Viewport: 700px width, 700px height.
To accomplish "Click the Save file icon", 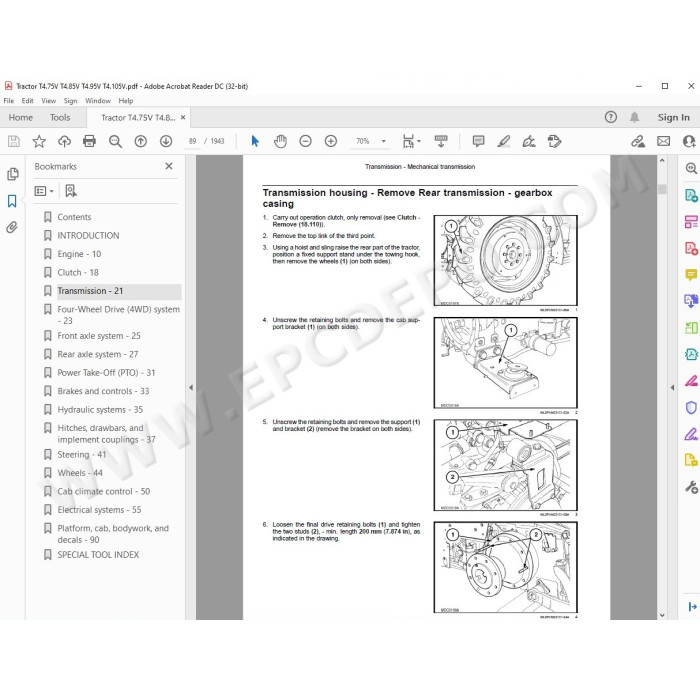I will pos(14,142).
